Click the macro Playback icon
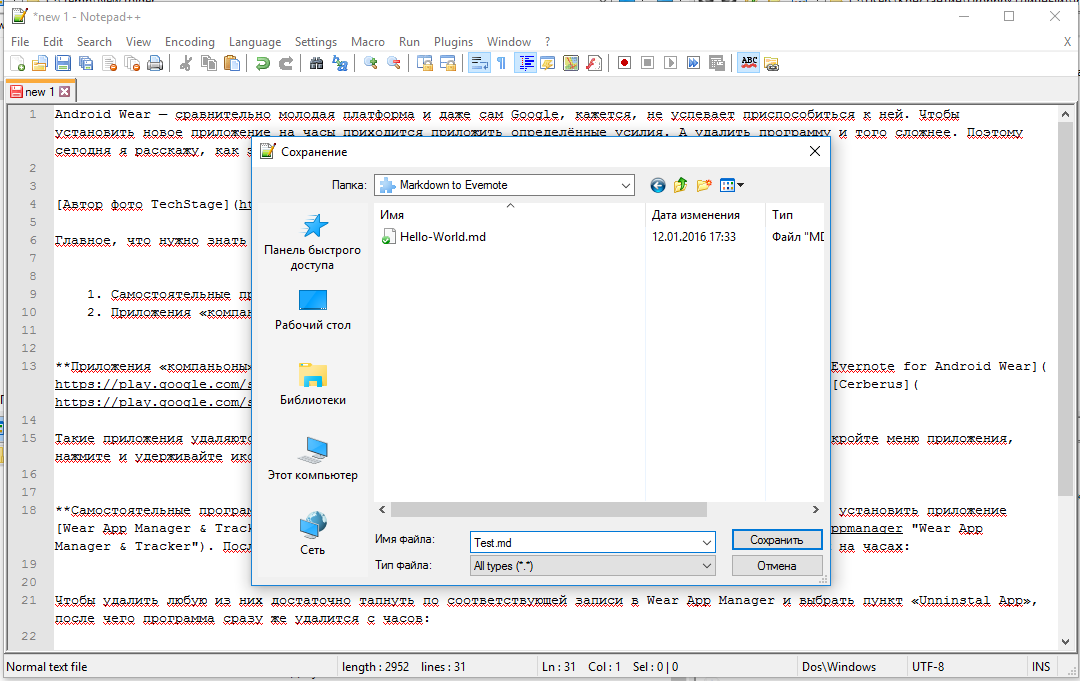Screen dimensions: 1080x681 pos(670,63)
